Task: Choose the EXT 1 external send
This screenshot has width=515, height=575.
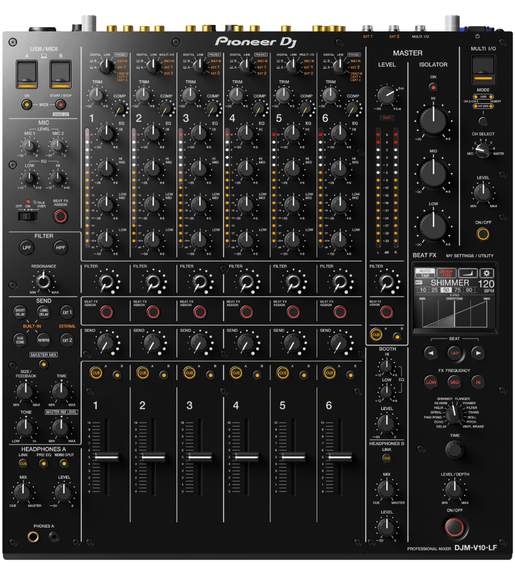Action: [x=67, y=312]
